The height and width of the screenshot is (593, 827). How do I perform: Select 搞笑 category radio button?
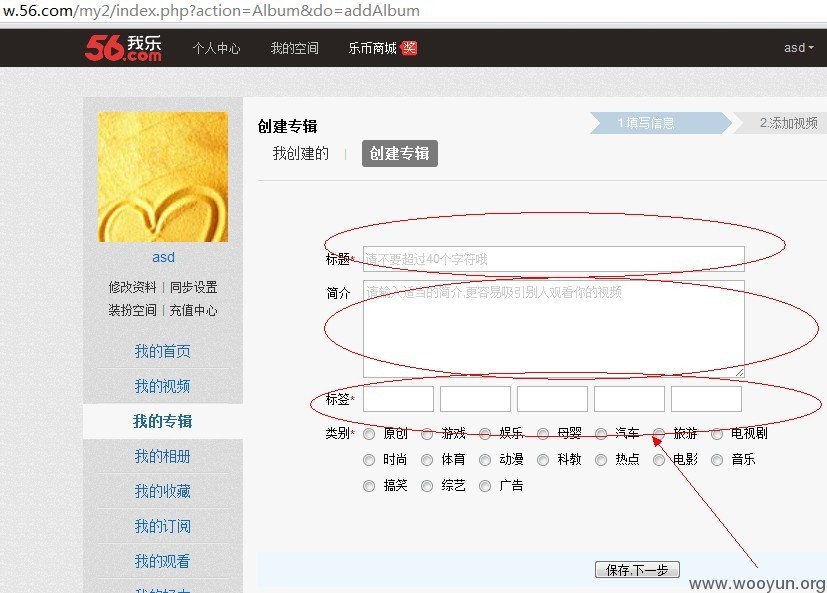point(369,486)
